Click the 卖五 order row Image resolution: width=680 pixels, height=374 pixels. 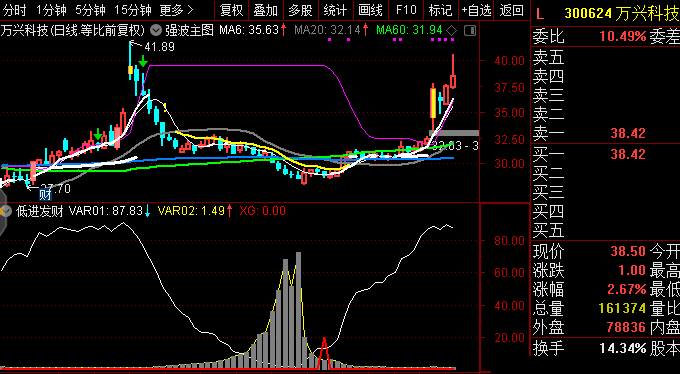click(606, 57)
